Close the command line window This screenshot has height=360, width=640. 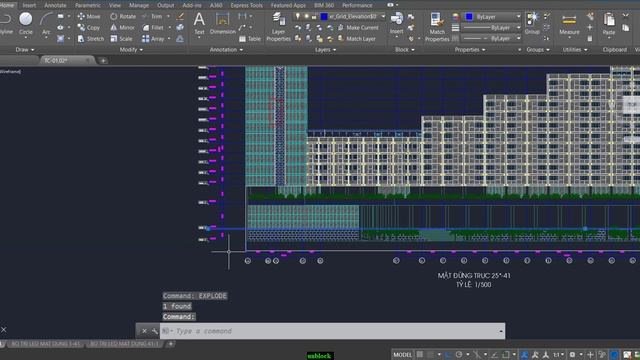tap(144, 331)
